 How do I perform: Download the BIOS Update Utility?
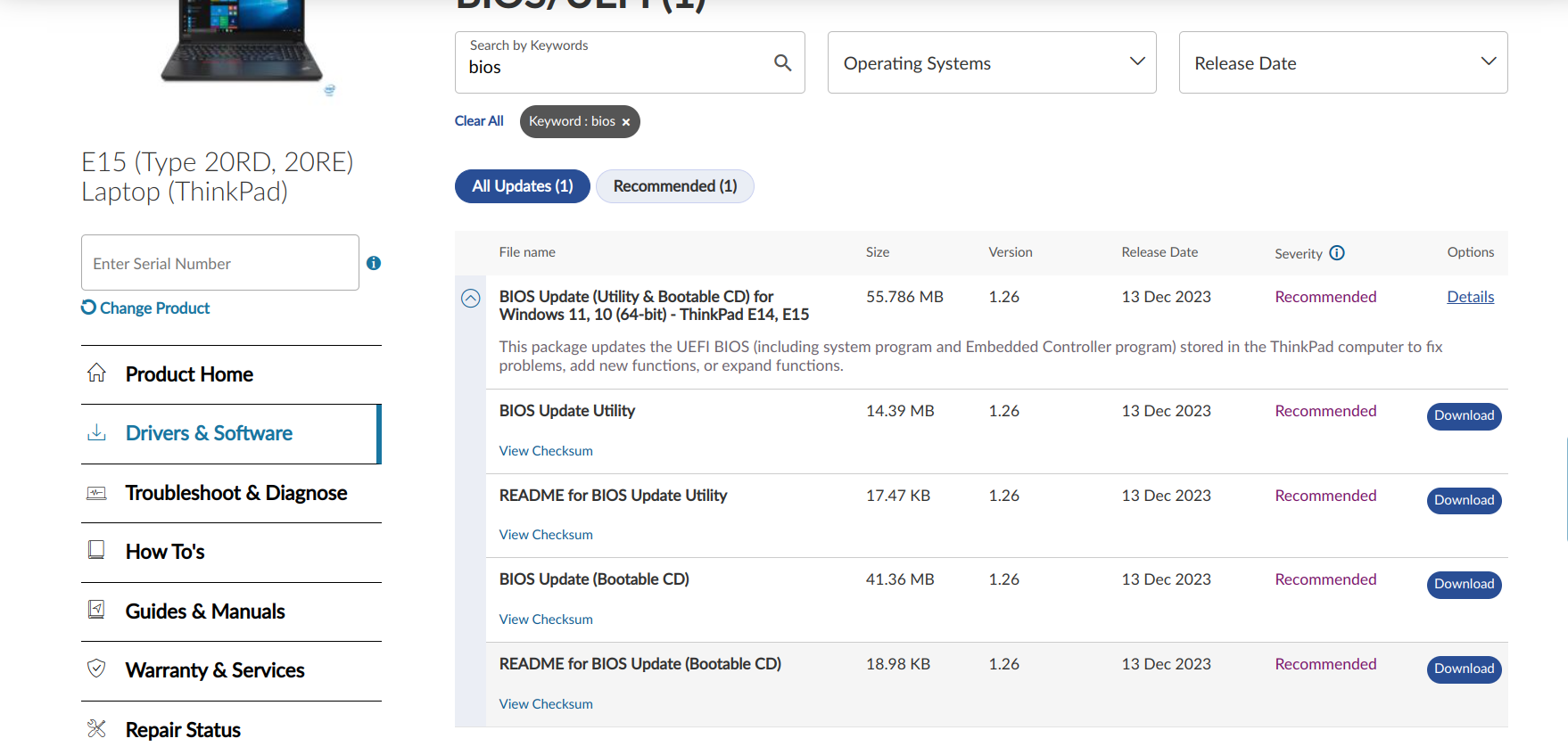coord(1464,416)
